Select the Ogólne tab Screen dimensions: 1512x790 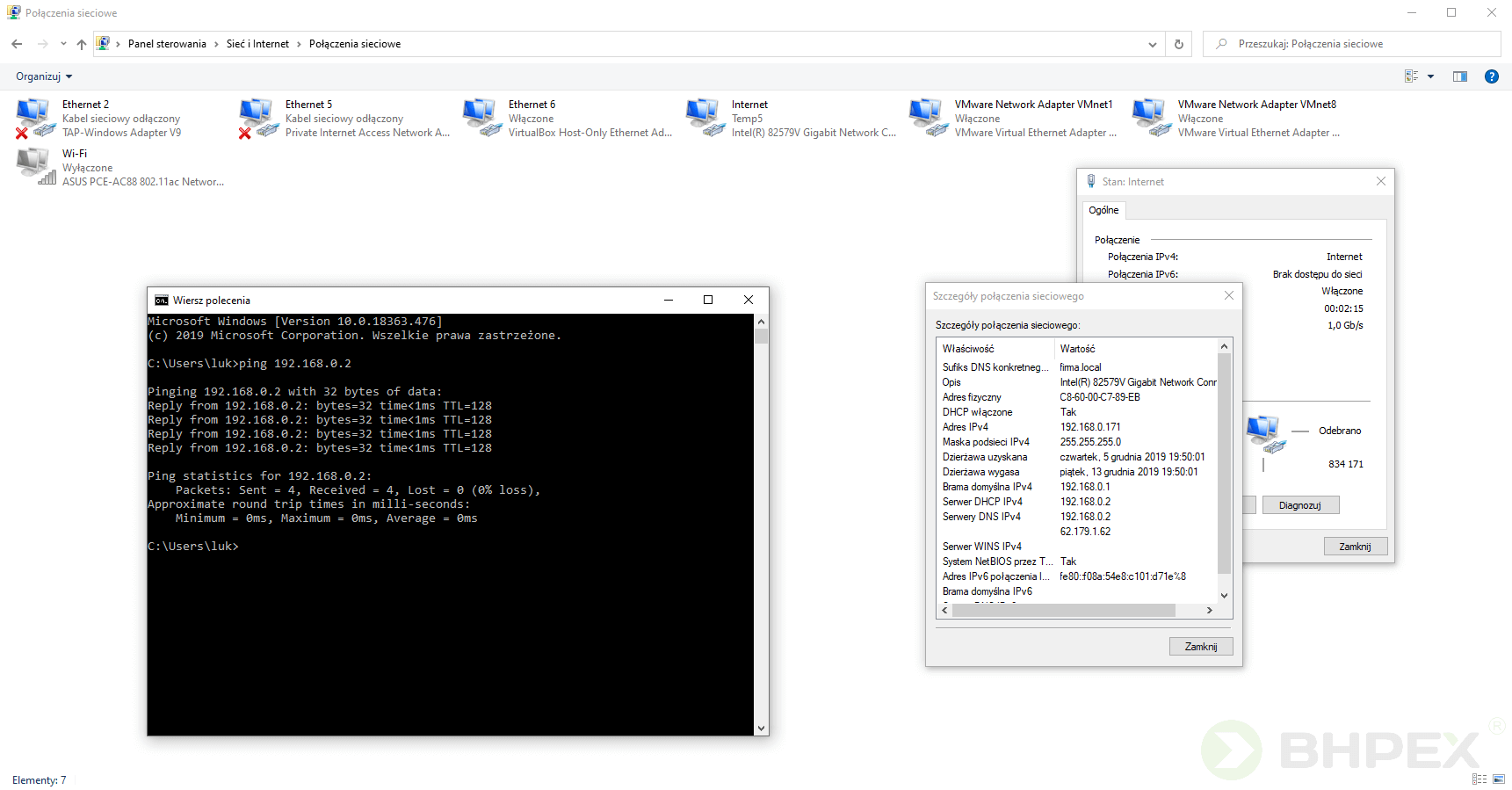pos(1103,210)
